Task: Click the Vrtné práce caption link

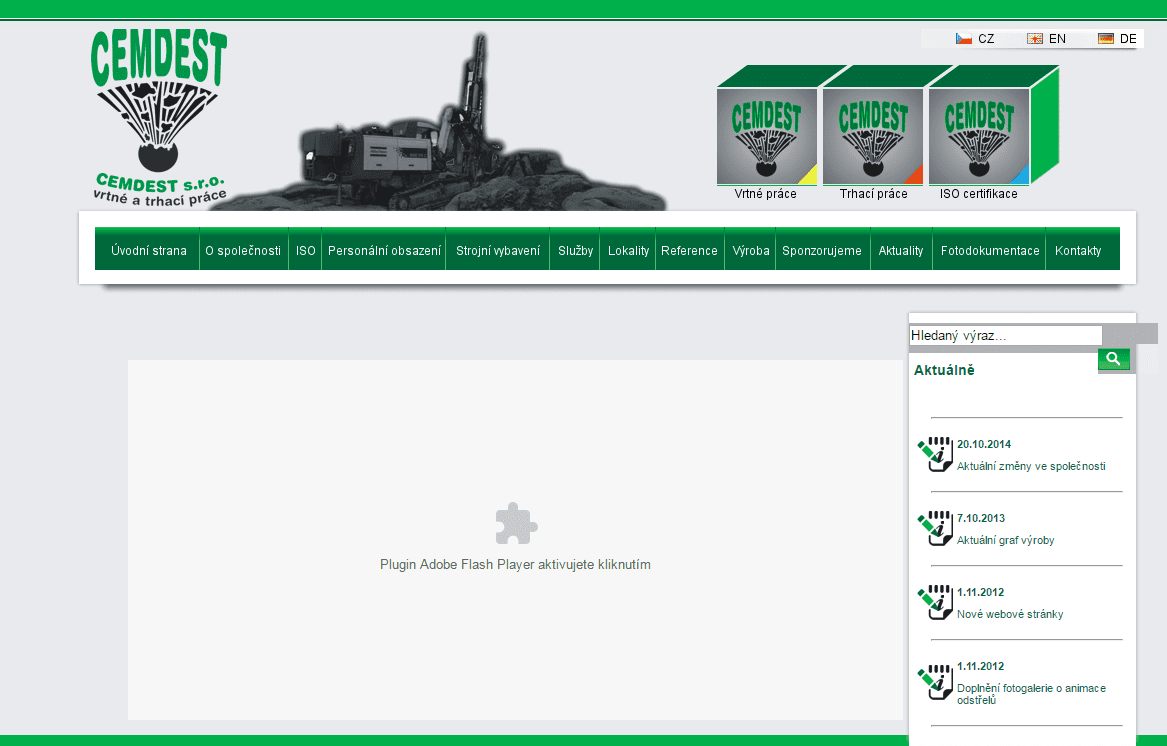Action: pos(765,194)
